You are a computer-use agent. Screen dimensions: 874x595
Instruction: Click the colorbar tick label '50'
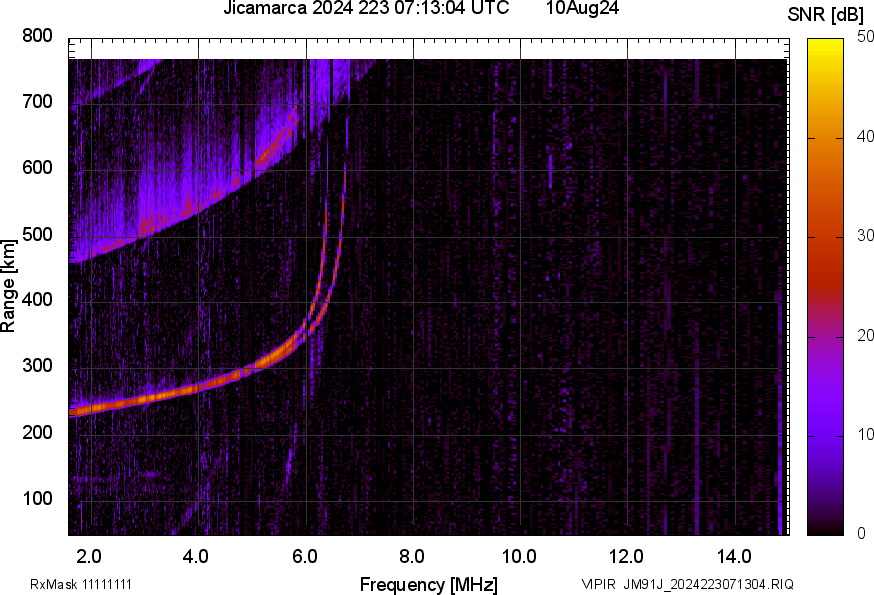(865, 37)
